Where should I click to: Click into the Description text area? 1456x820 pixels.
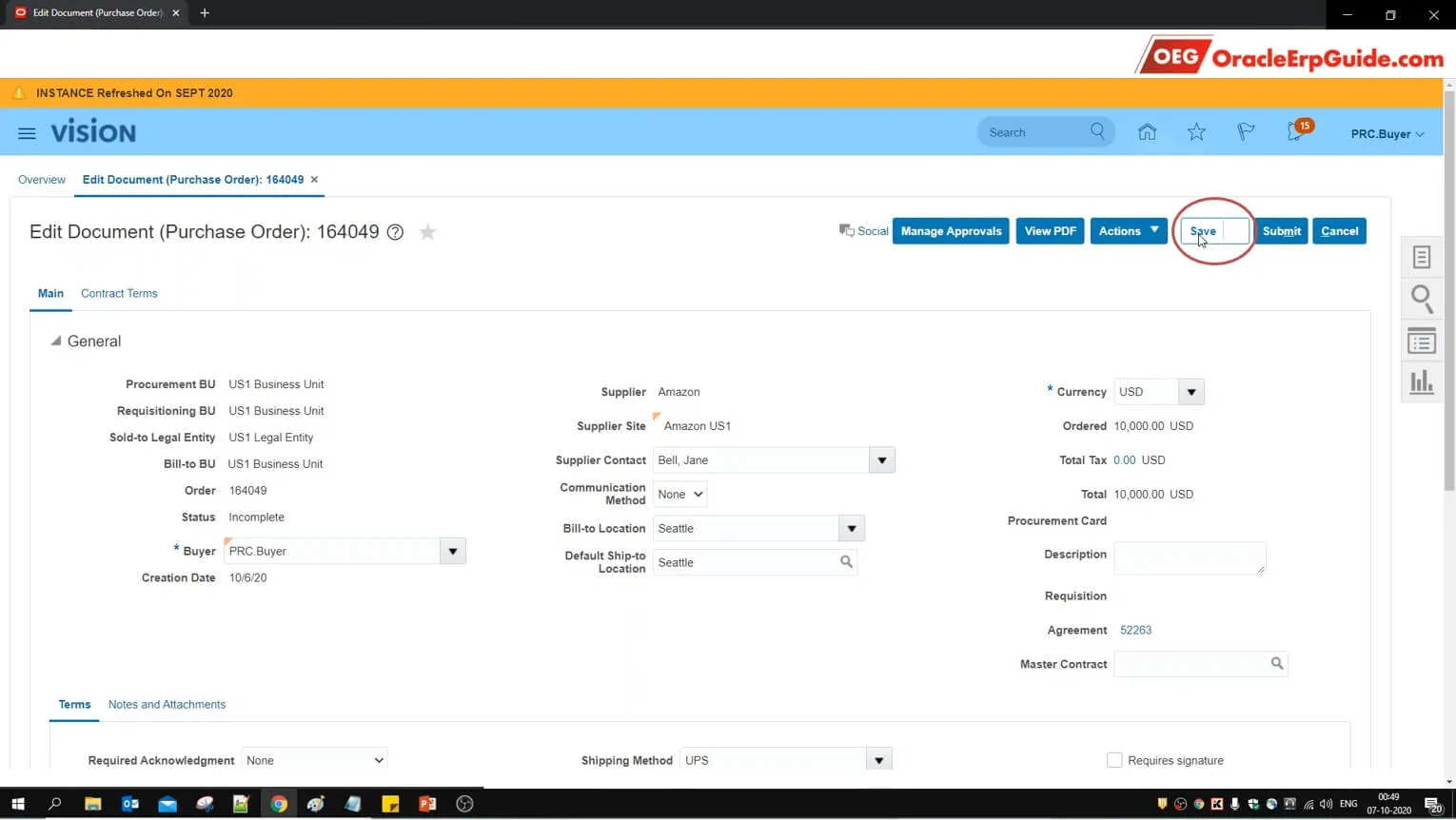(1190, 557)
